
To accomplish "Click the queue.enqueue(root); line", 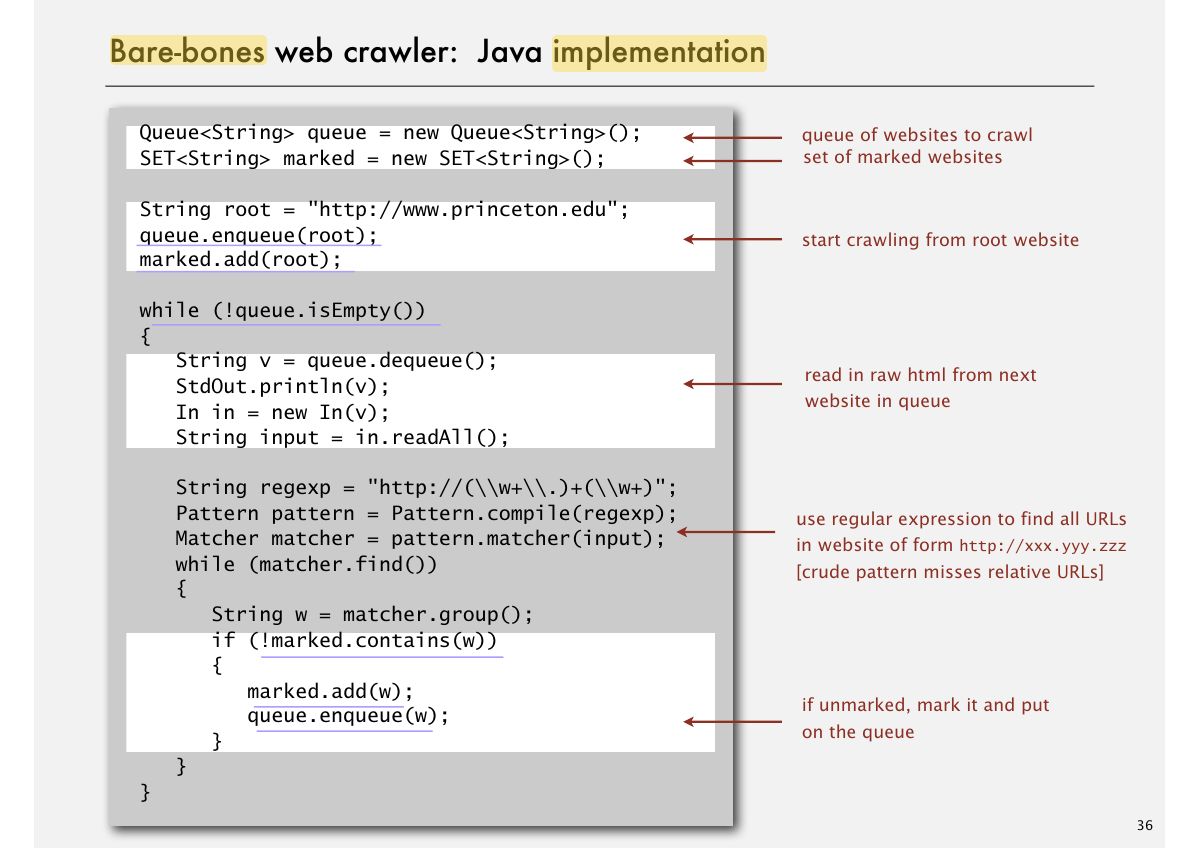I will [259, 236].
